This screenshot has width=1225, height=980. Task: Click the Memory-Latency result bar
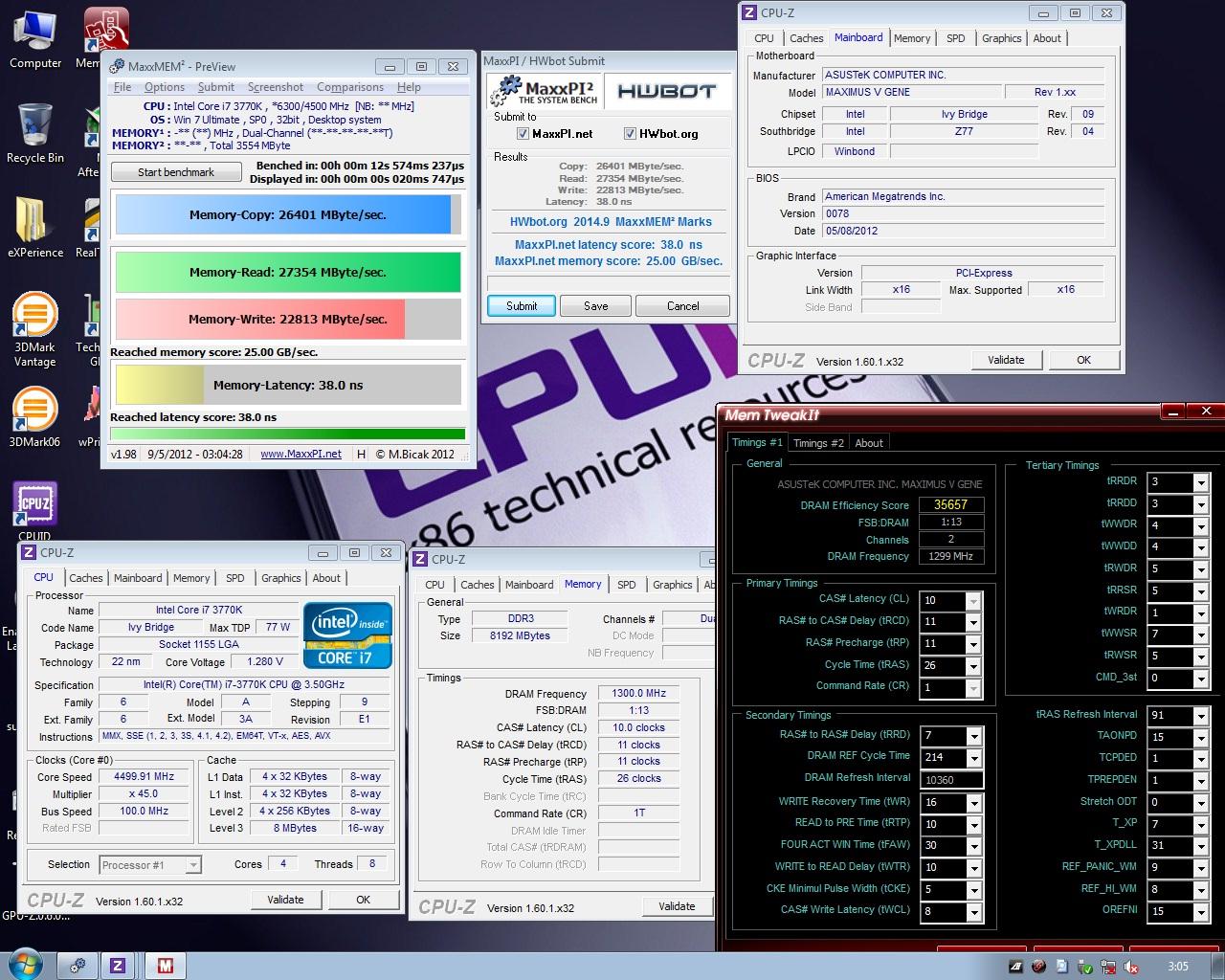288,385
